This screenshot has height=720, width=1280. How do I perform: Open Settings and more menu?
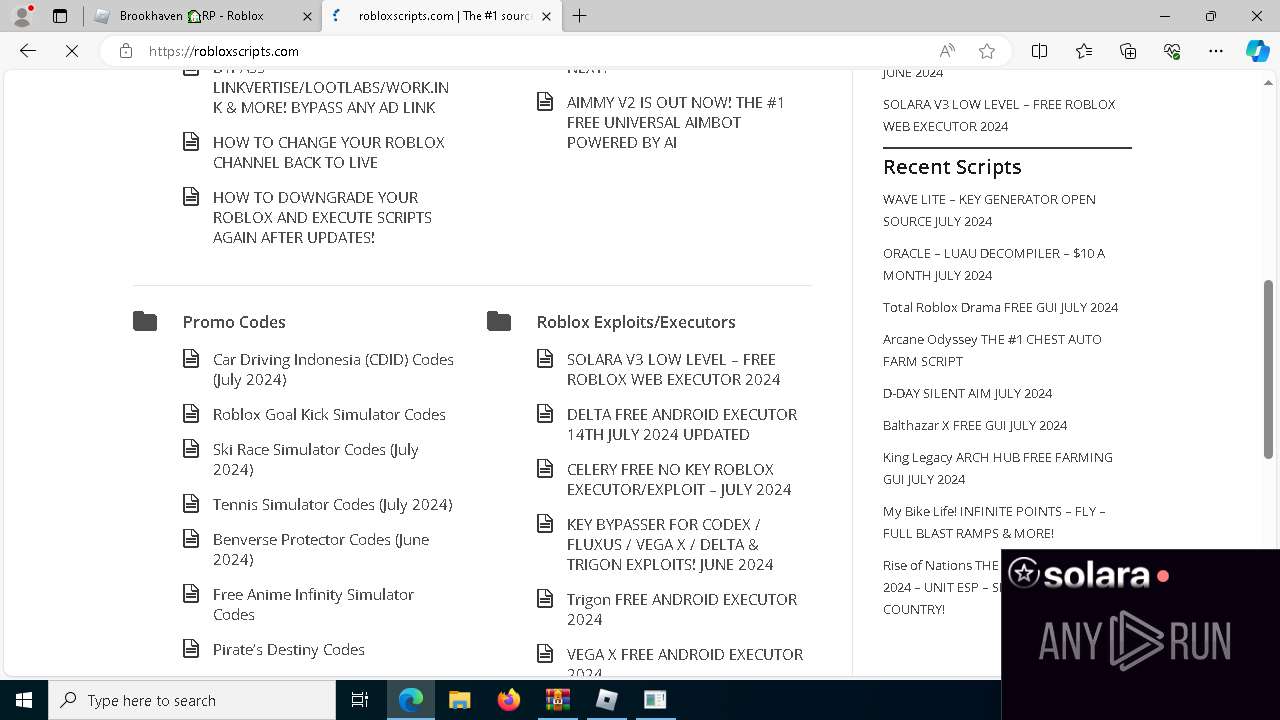pos(1216,51)
